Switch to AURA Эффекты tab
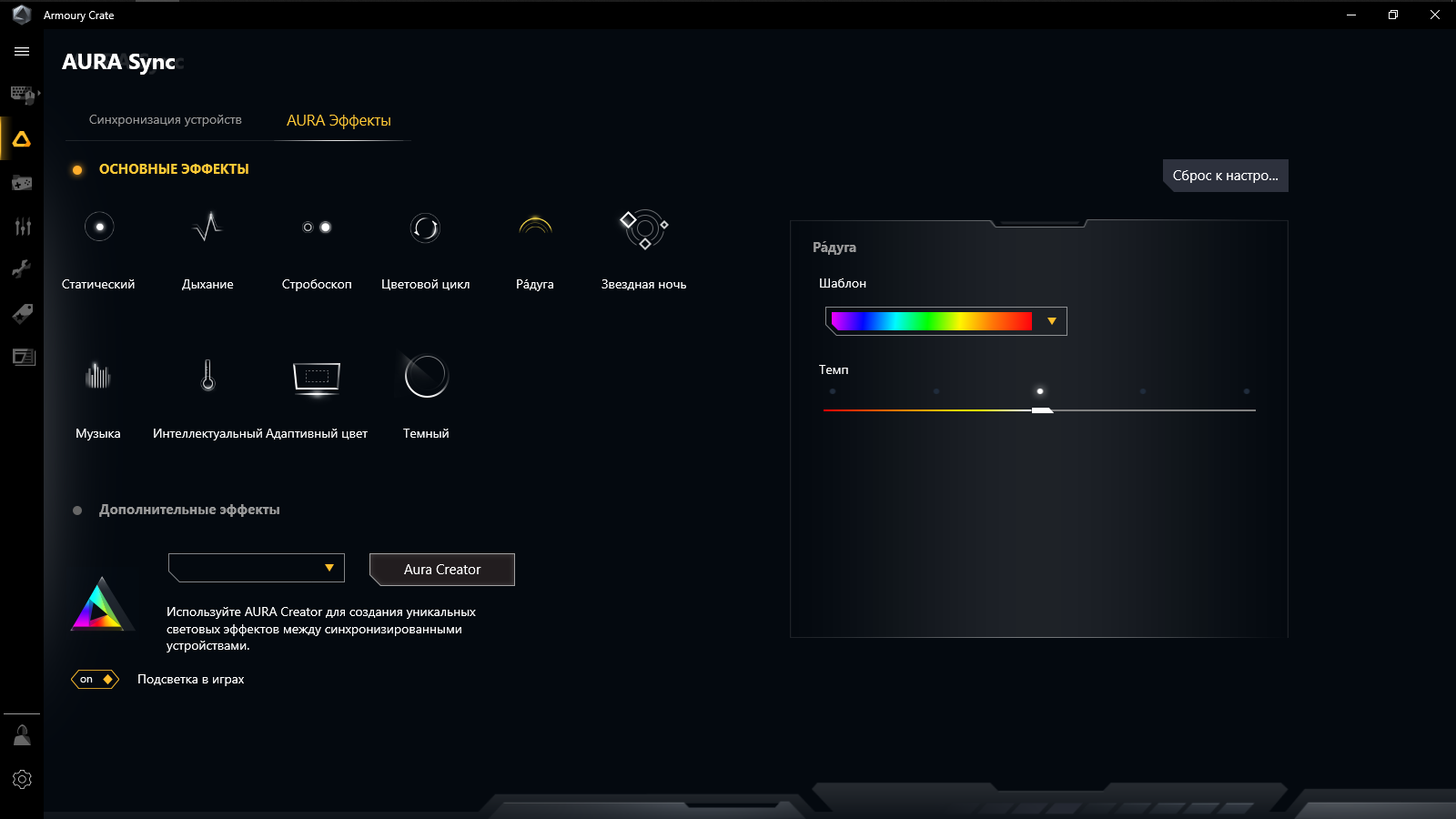This screenshot has height=819, width=1456. click(x=339, y=121)
